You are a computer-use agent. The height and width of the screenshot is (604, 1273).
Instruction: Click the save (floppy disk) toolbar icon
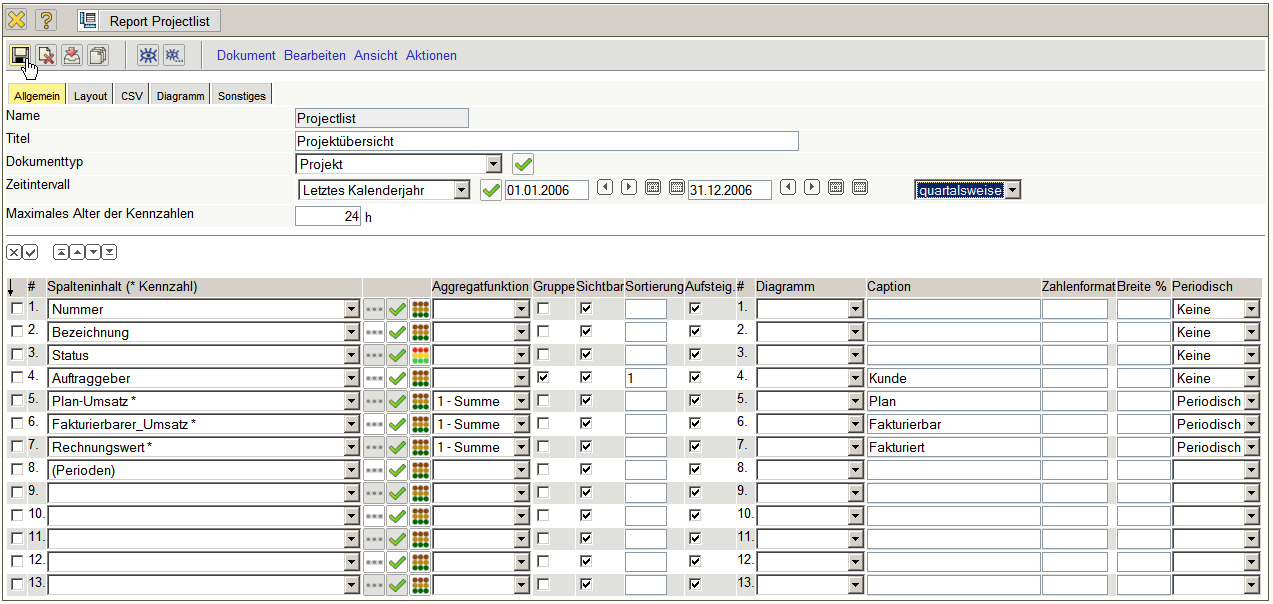(x=20, y=56)
